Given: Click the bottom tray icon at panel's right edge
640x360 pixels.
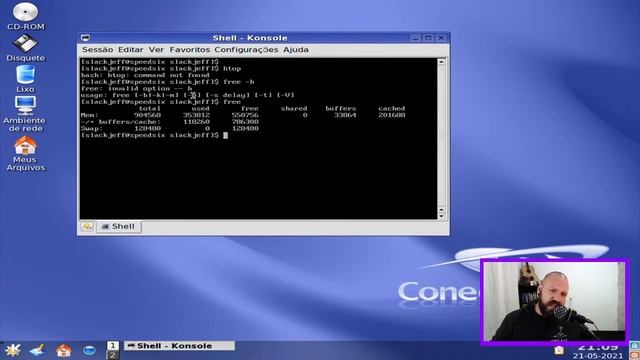Looking at the screenshot, I should click(x=635, y=356).
